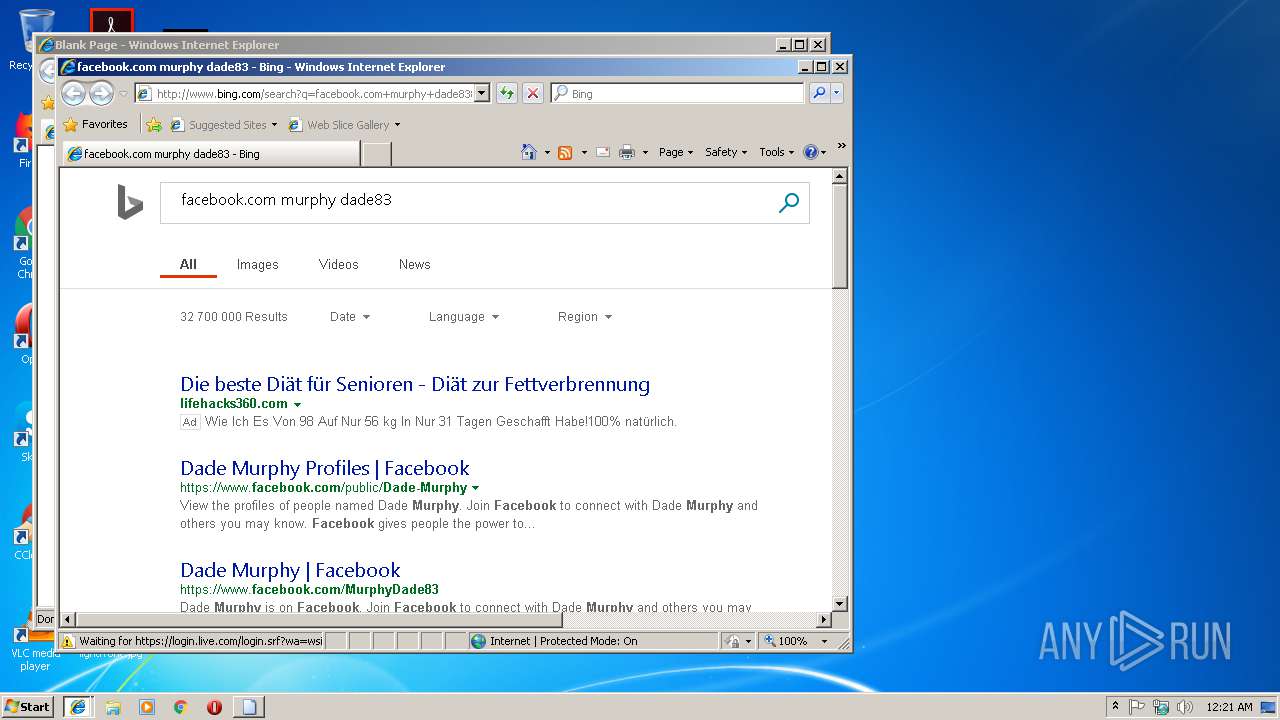Viewport: 1280px width, 720px height.
Task: Click the privacy lock icon in status bar
Action: (732, 641)
